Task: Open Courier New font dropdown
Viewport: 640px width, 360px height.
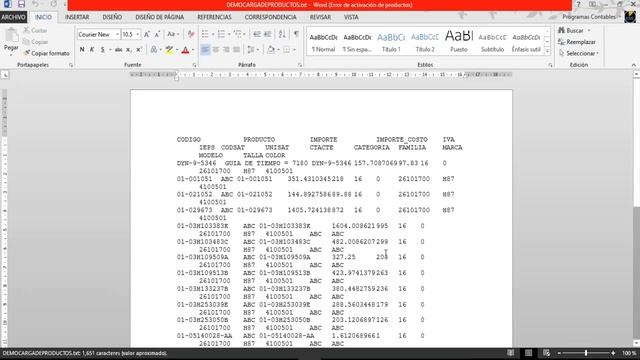Action: 118,35
